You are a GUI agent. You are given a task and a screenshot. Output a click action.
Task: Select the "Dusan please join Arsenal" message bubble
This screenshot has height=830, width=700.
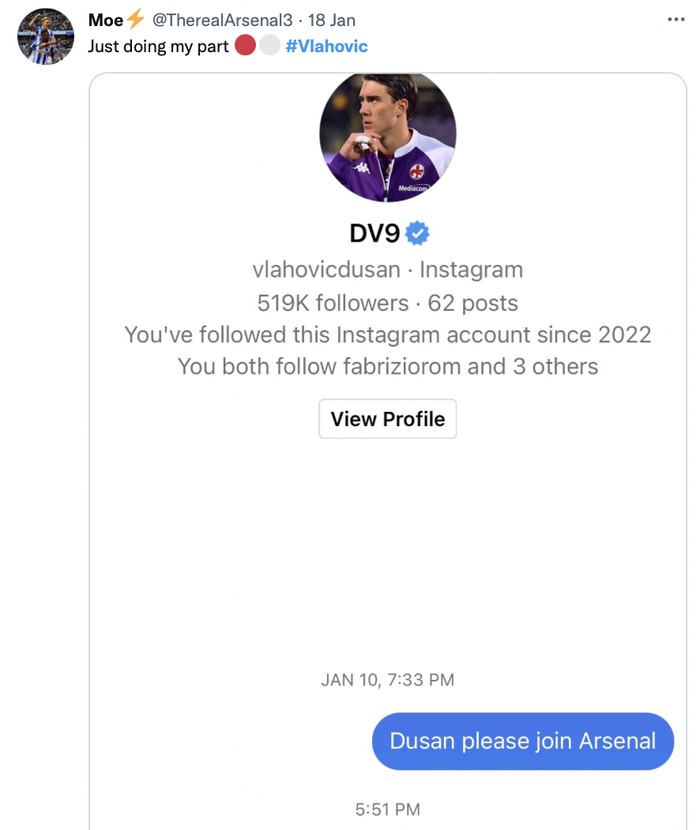pyautogui.click(x=522, y=741)
